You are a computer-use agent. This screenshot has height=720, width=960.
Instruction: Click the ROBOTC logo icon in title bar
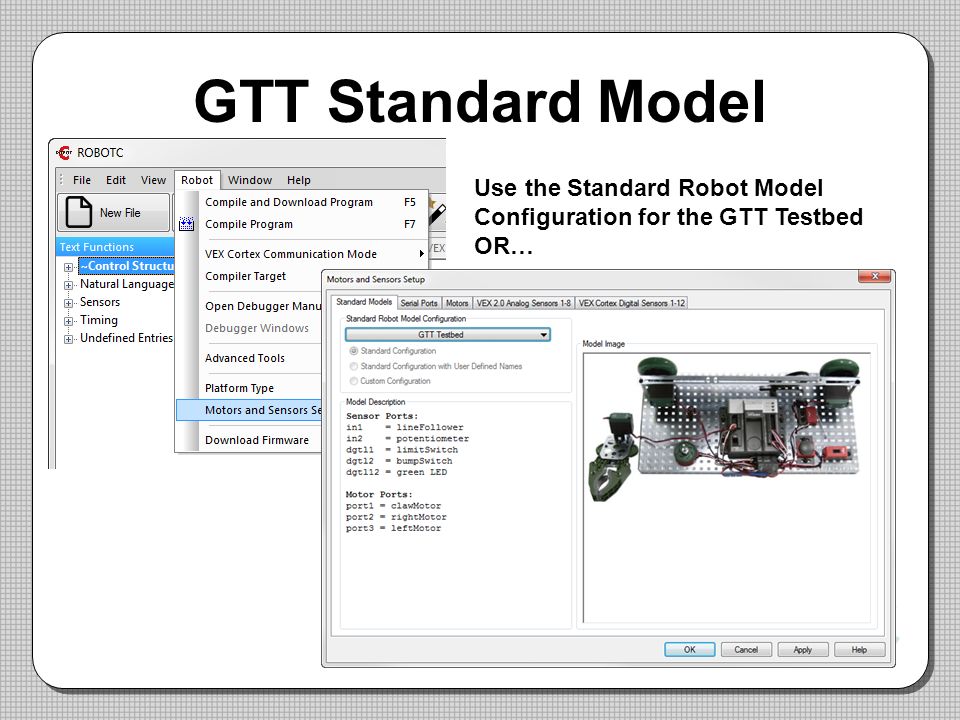(64, 152)
